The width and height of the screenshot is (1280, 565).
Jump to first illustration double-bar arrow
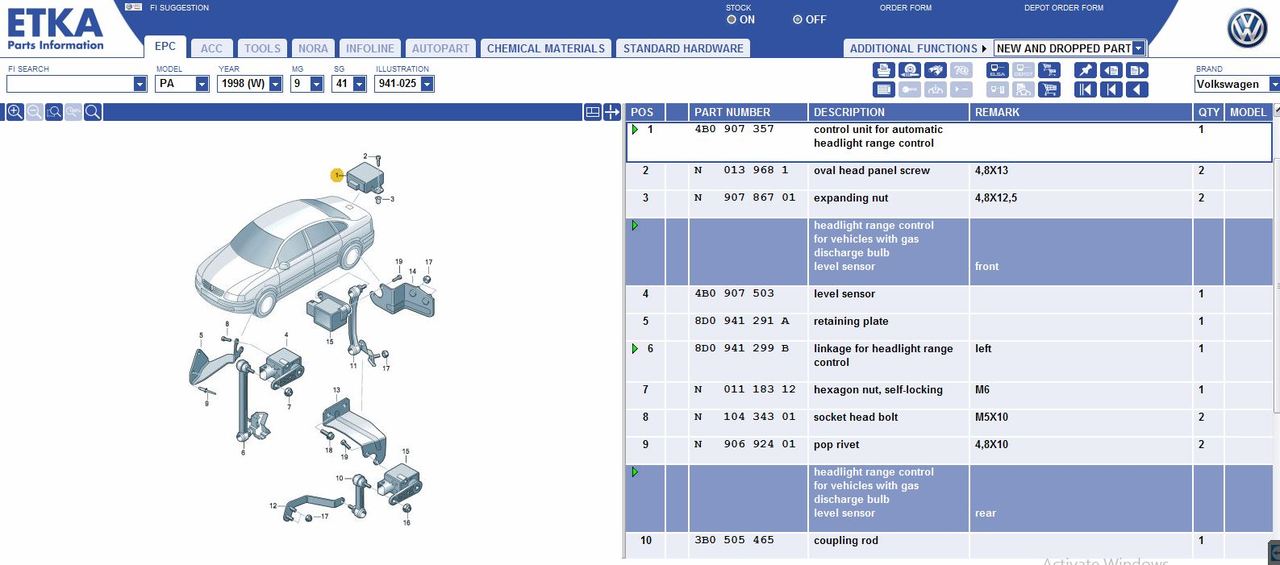point(1085,89)
